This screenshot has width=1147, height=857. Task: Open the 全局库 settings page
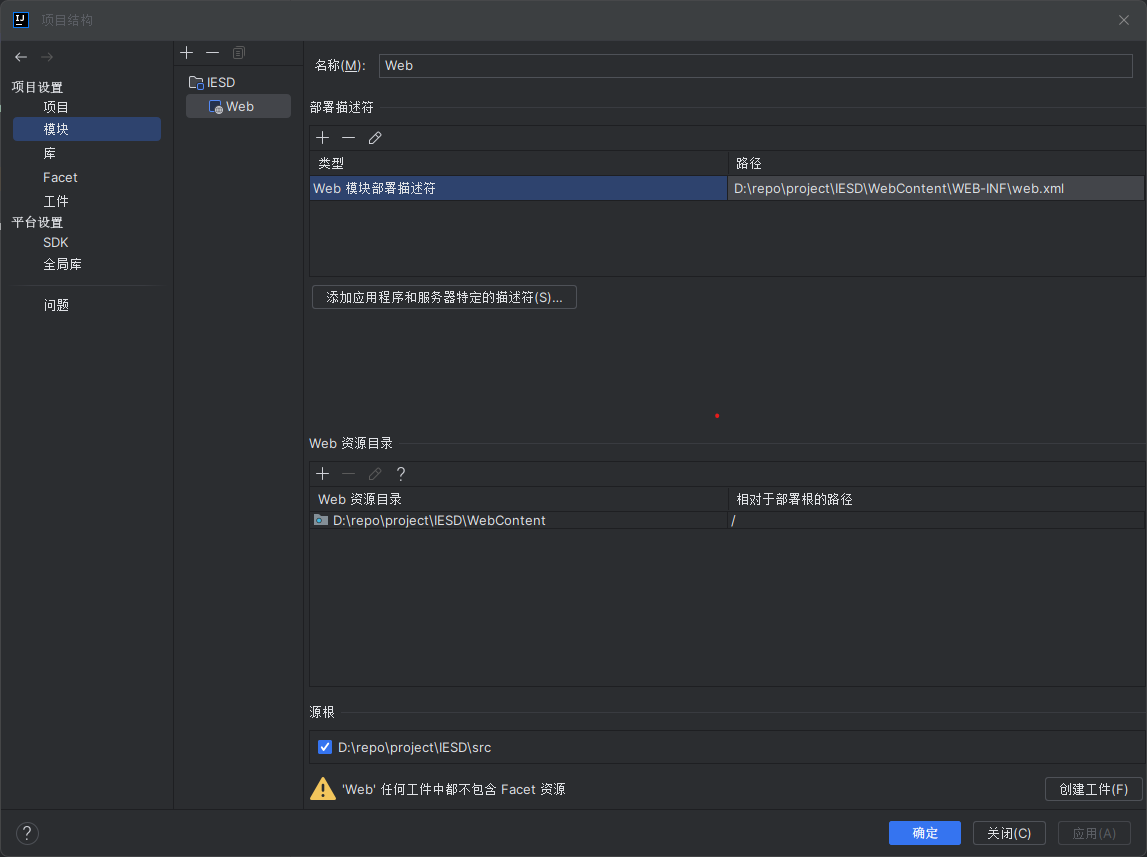62,264
